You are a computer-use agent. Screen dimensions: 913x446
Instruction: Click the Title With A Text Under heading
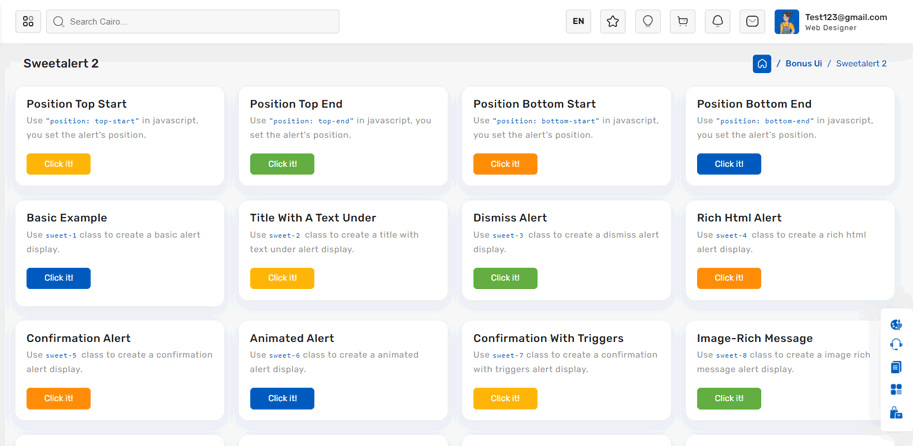pyautogui.click(x=313, y=218)
